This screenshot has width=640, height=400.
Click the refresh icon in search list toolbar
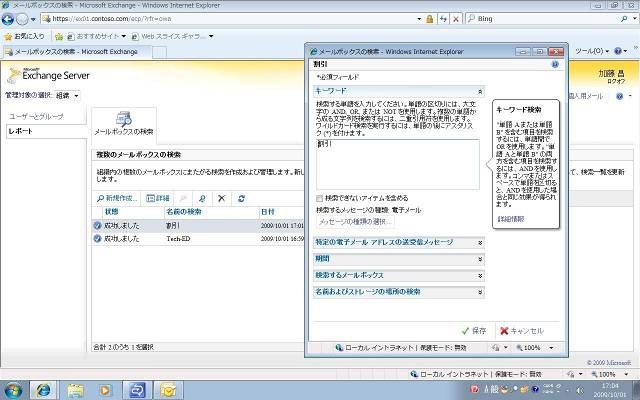pos(241,198)
